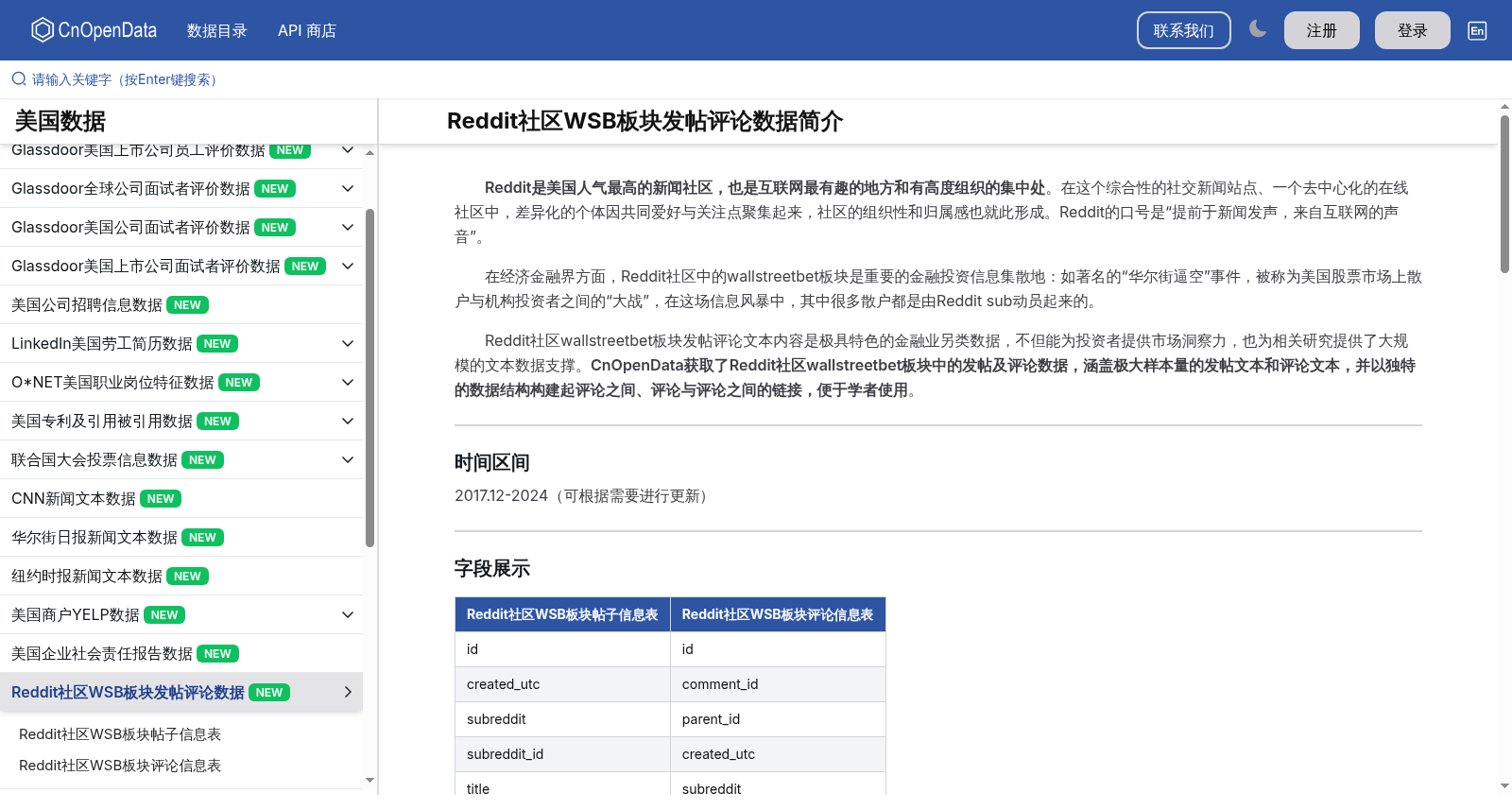Click Reddit社区WSB板块评论信息表 table header
This screenshot has height=810, width=1512.
point(778,614)
